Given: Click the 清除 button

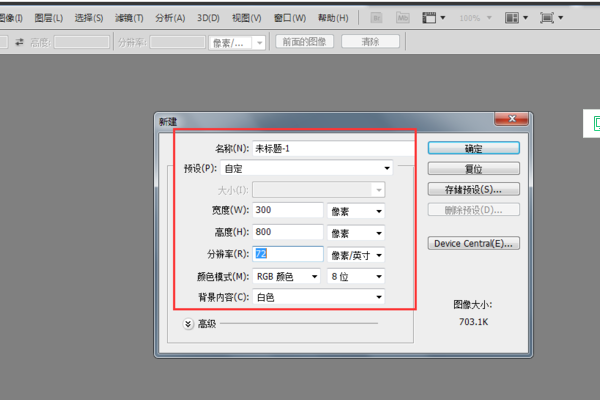Looking at the screenshot, I should pyautogui.click(x=370, y=41).
